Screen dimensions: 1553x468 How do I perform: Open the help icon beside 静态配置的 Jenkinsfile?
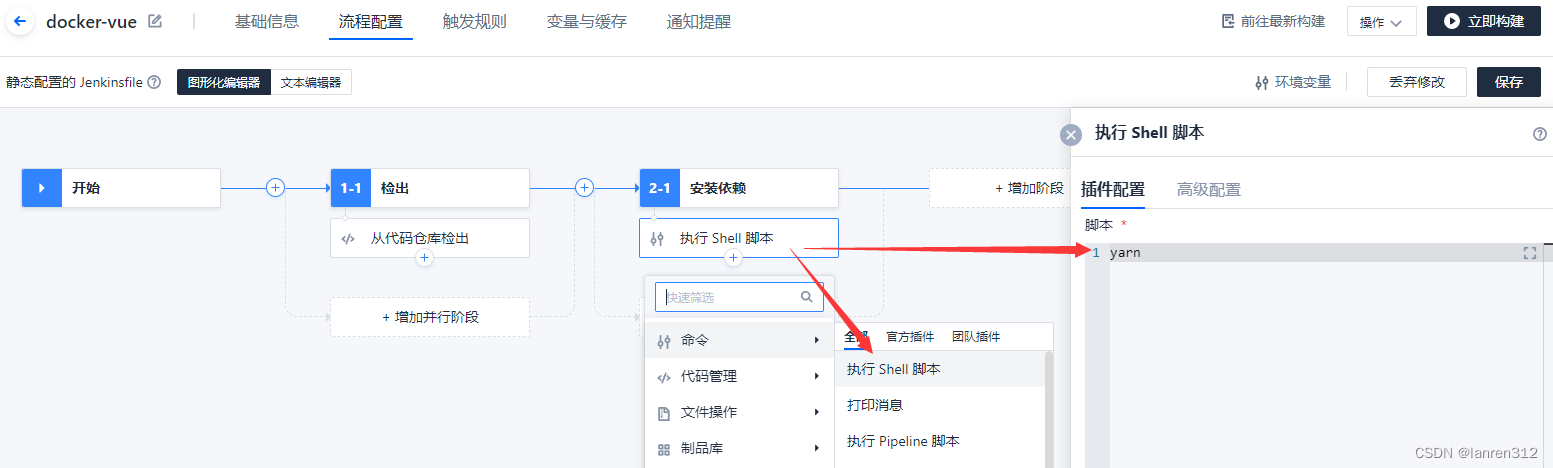tap(154, 82)
